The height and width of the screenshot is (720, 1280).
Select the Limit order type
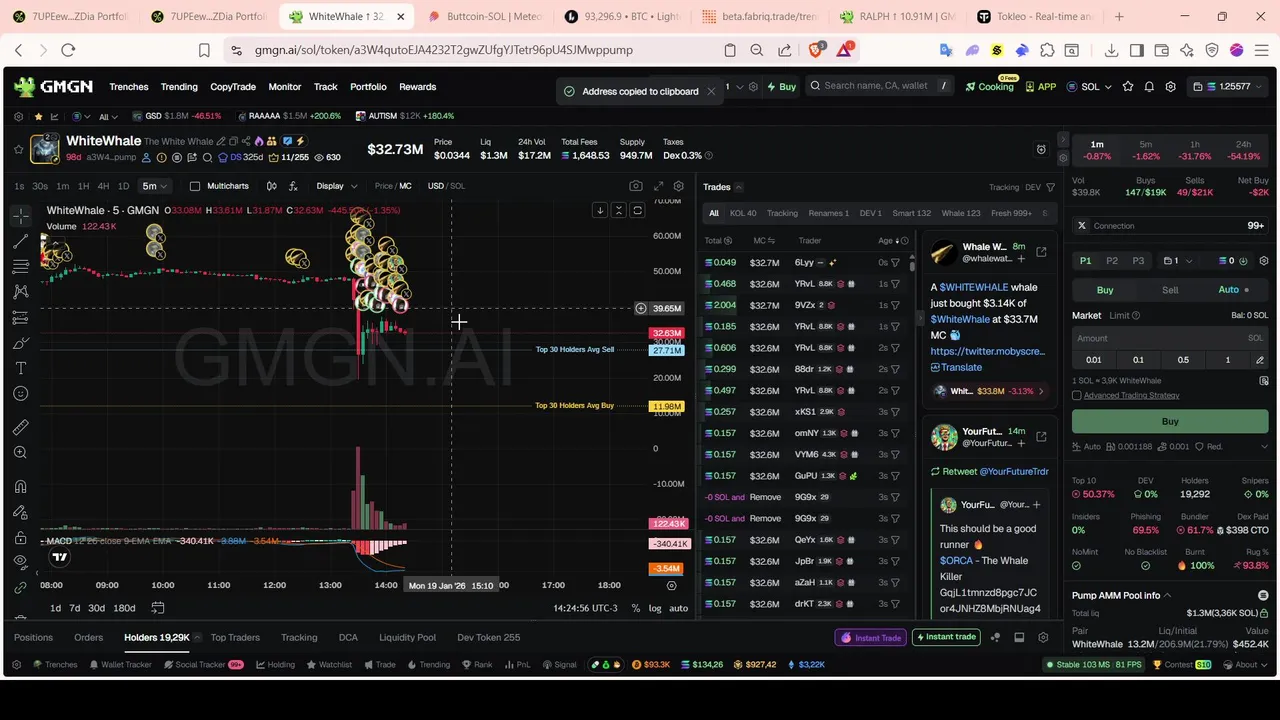pyautogui.click(x=1119, y=315)
